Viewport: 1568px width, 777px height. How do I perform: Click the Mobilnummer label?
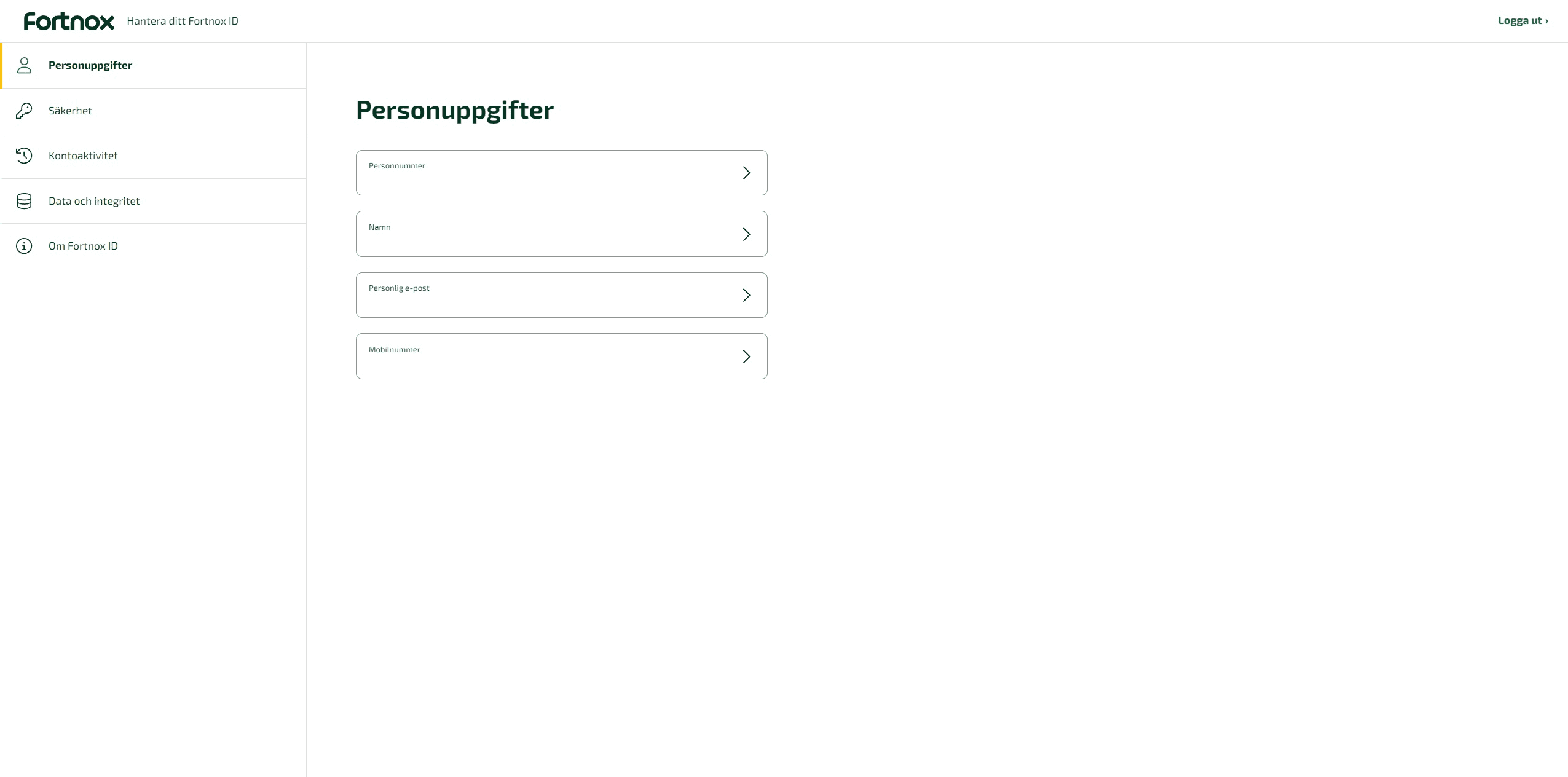tap(395, 350)
